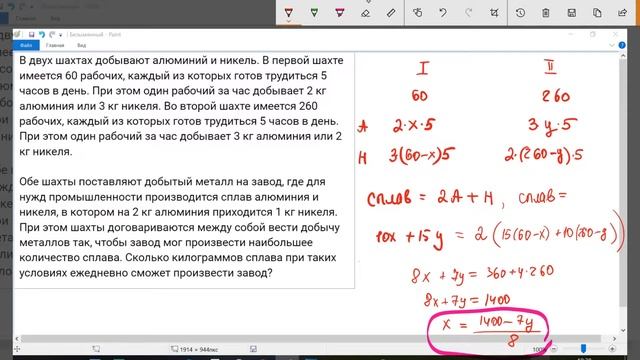
Task: Open Paint help blue question icon
Action: (622, 45)
